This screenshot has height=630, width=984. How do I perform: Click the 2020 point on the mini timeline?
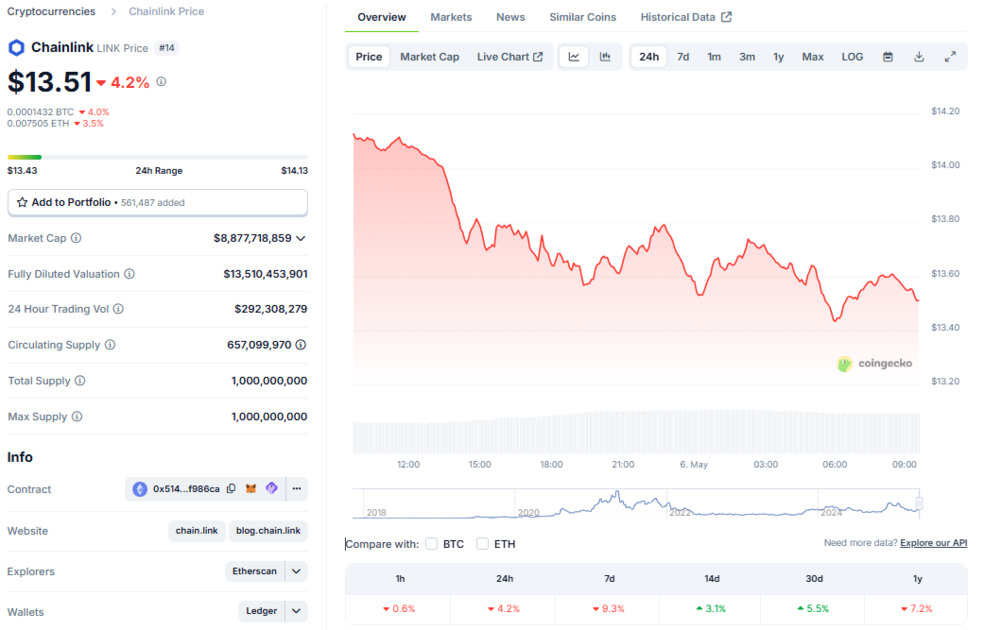528,513
